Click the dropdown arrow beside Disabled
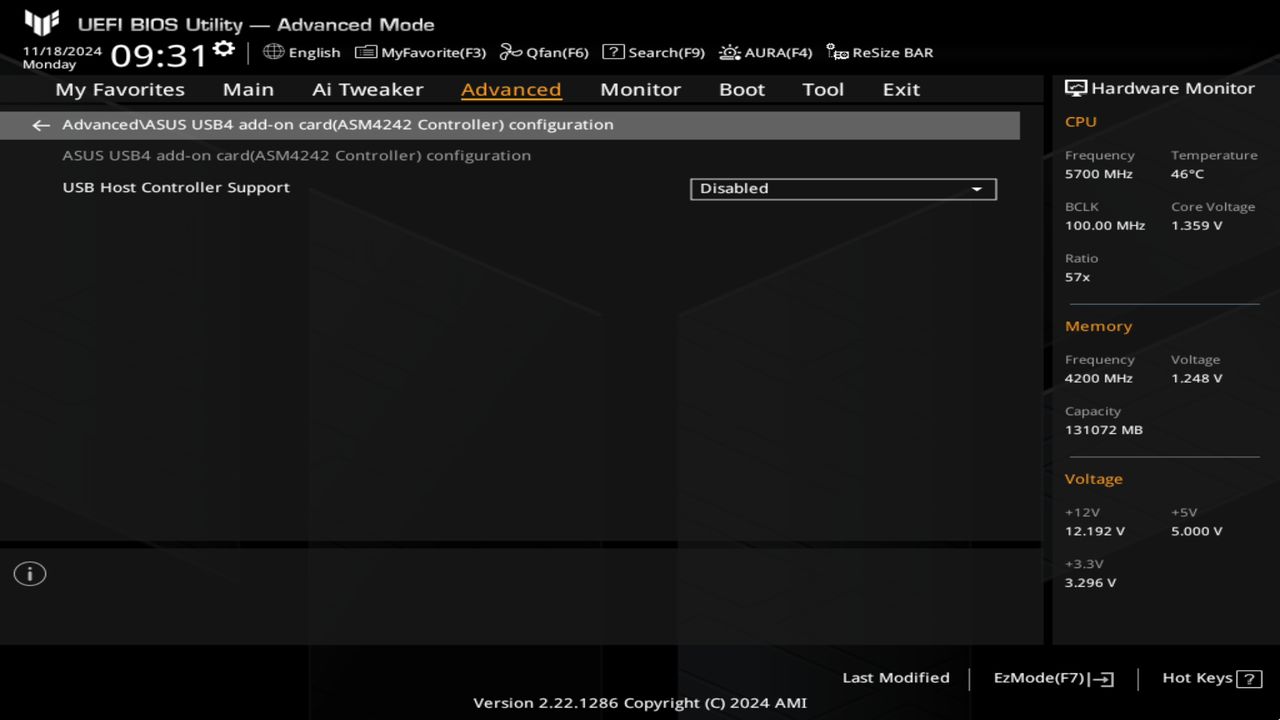 977,189
